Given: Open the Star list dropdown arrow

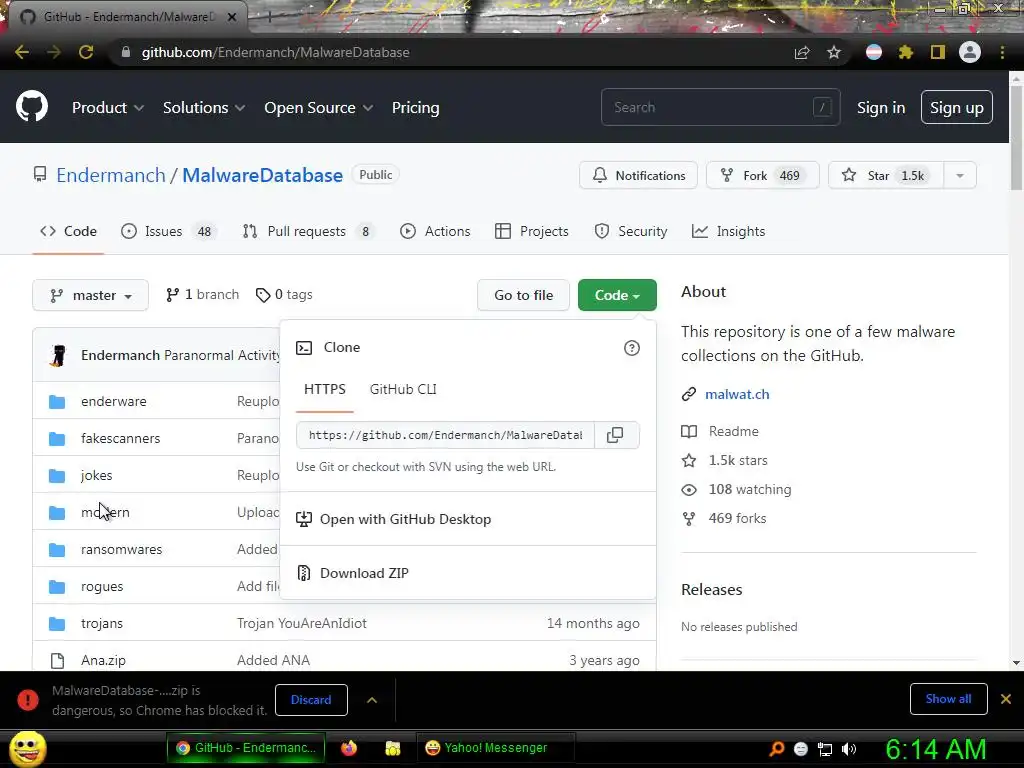Looking at the screenshot, I should (960, 176).
